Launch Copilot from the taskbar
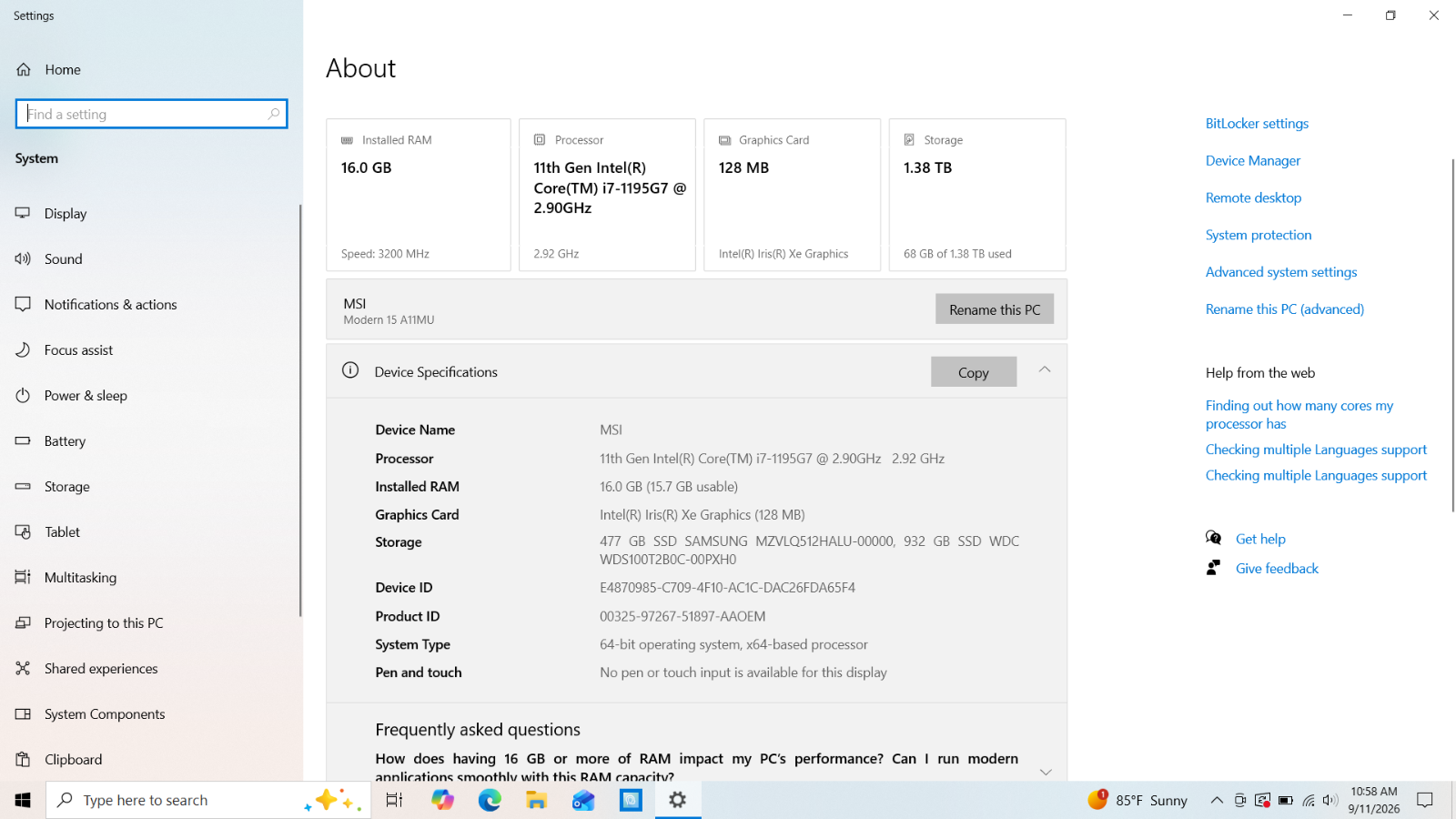The width and height of the screenshot is (1456, 819). (x=442, y=800)
